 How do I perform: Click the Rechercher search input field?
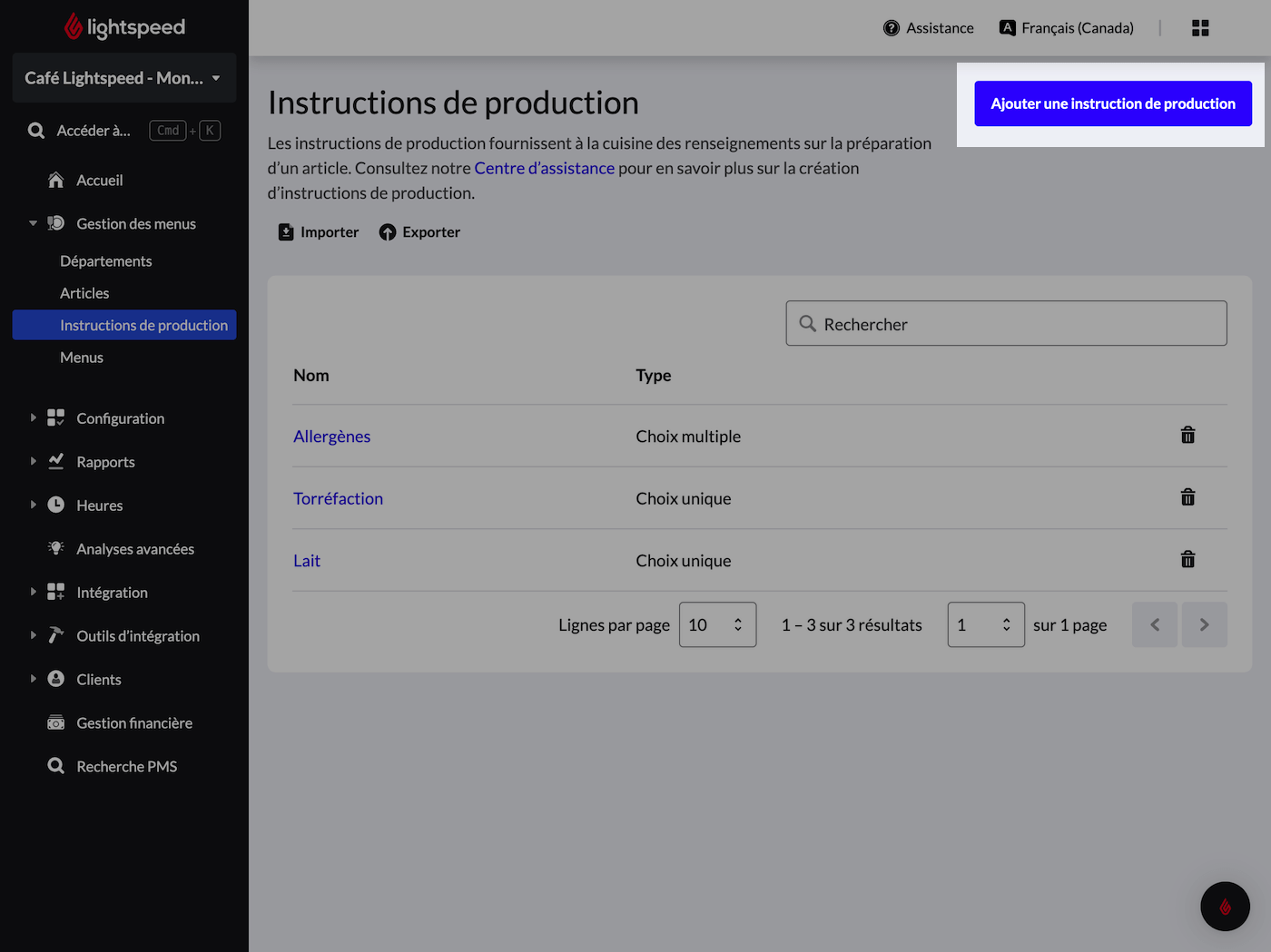coord(1006,323)
